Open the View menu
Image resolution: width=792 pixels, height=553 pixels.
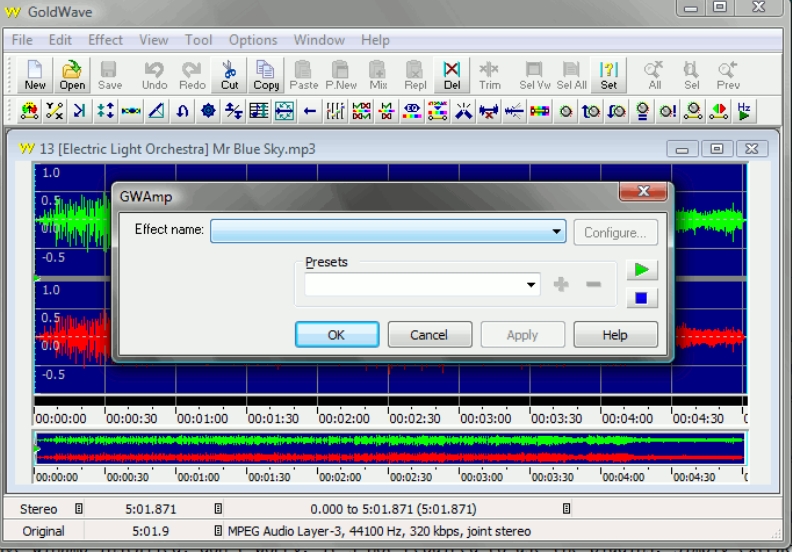[x=154, y=40]
